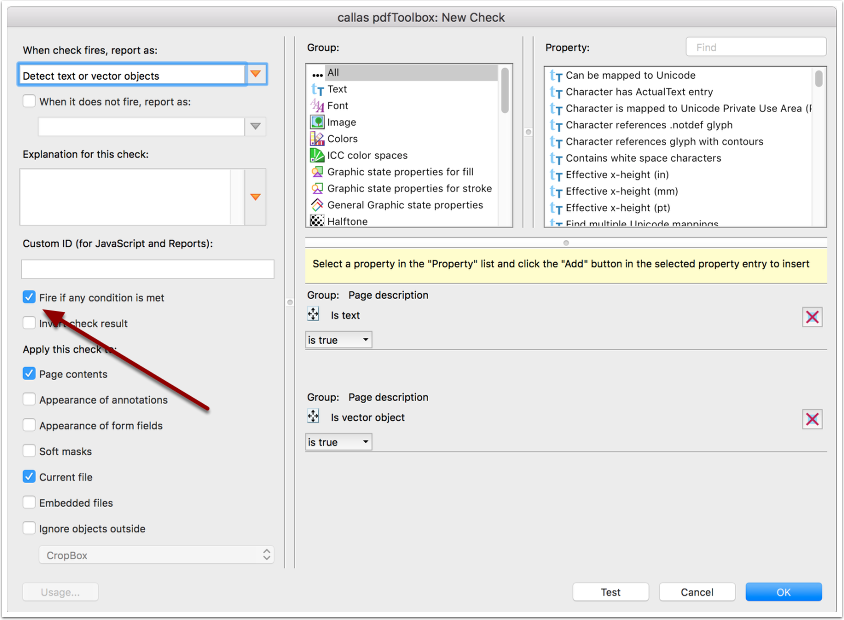Click the OK button
This screenshot has width=844, height=620.
tap(784, 592)
